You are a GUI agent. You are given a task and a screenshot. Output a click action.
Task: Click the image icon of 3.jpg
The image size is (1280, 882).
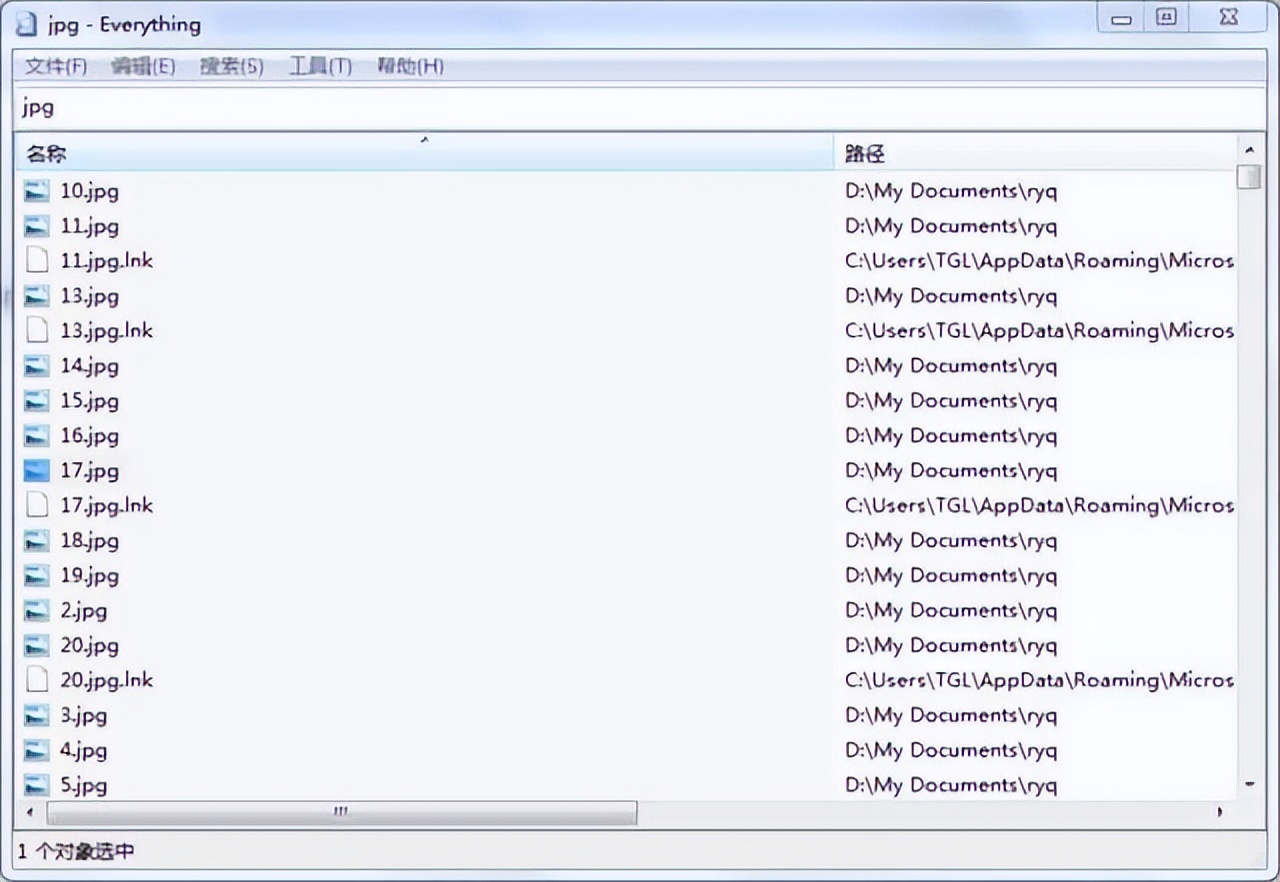click(x=37, y=716)
